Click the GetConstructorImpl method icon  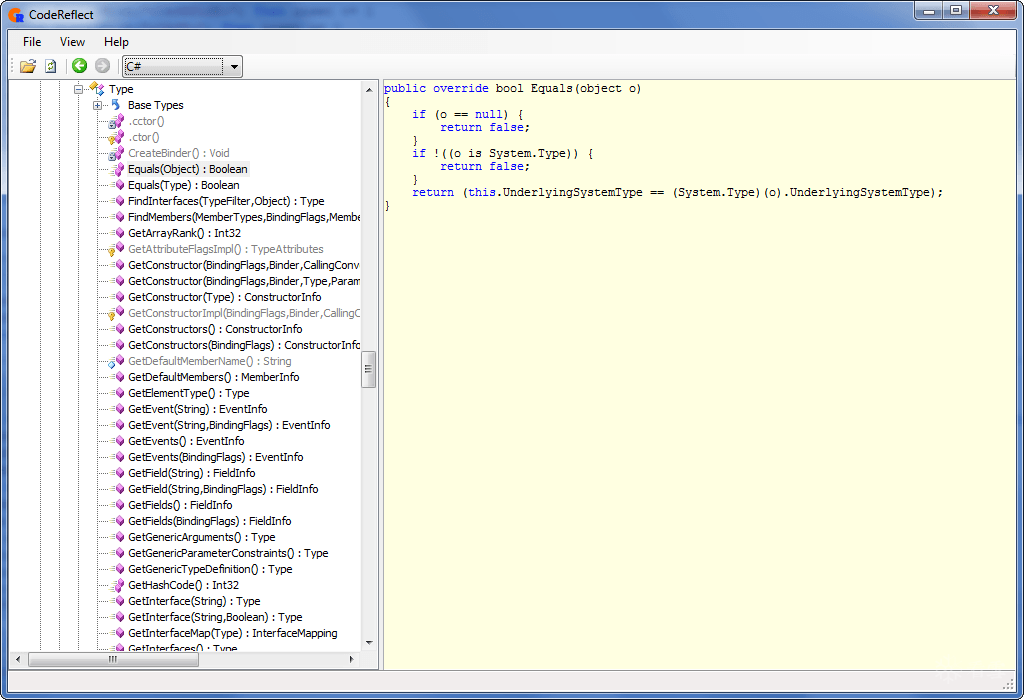point(116,313)
